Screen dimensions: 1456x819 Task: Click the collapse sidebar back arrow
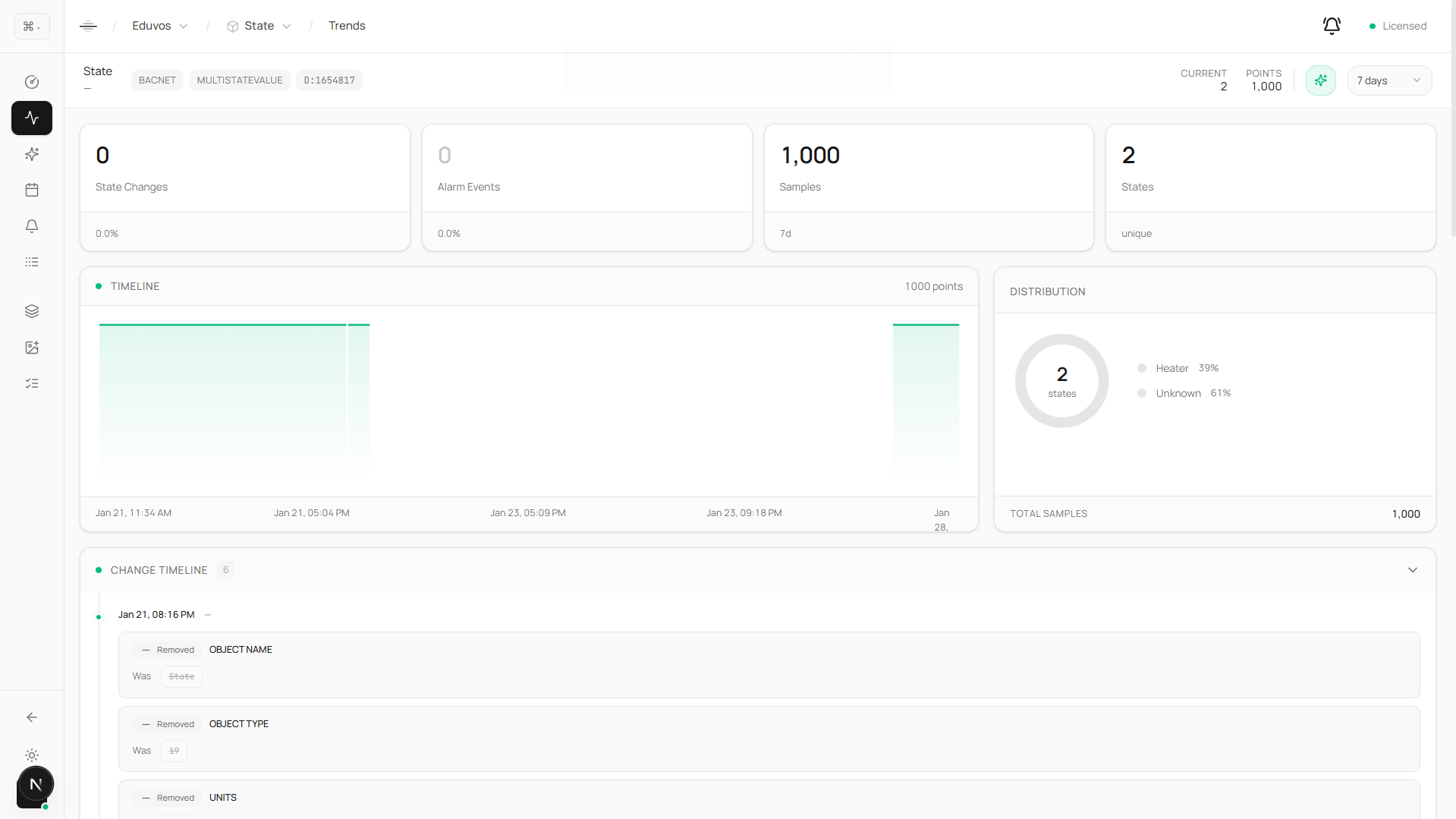(32, 717)
